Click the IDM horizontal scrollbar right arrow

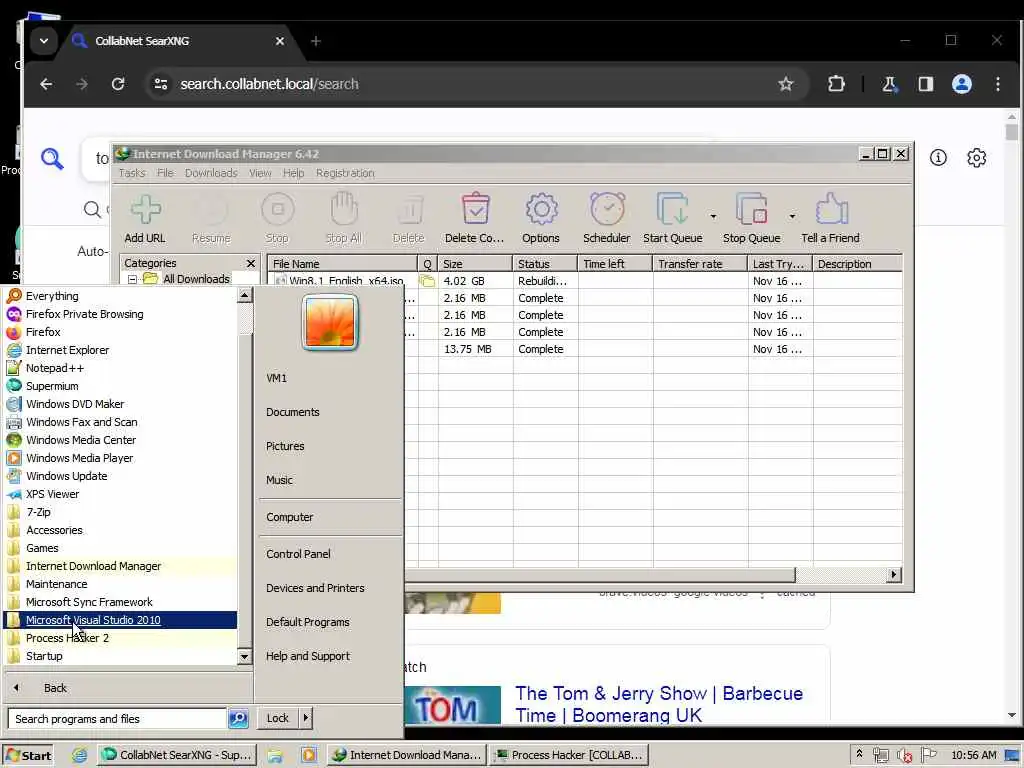[893, 575]
